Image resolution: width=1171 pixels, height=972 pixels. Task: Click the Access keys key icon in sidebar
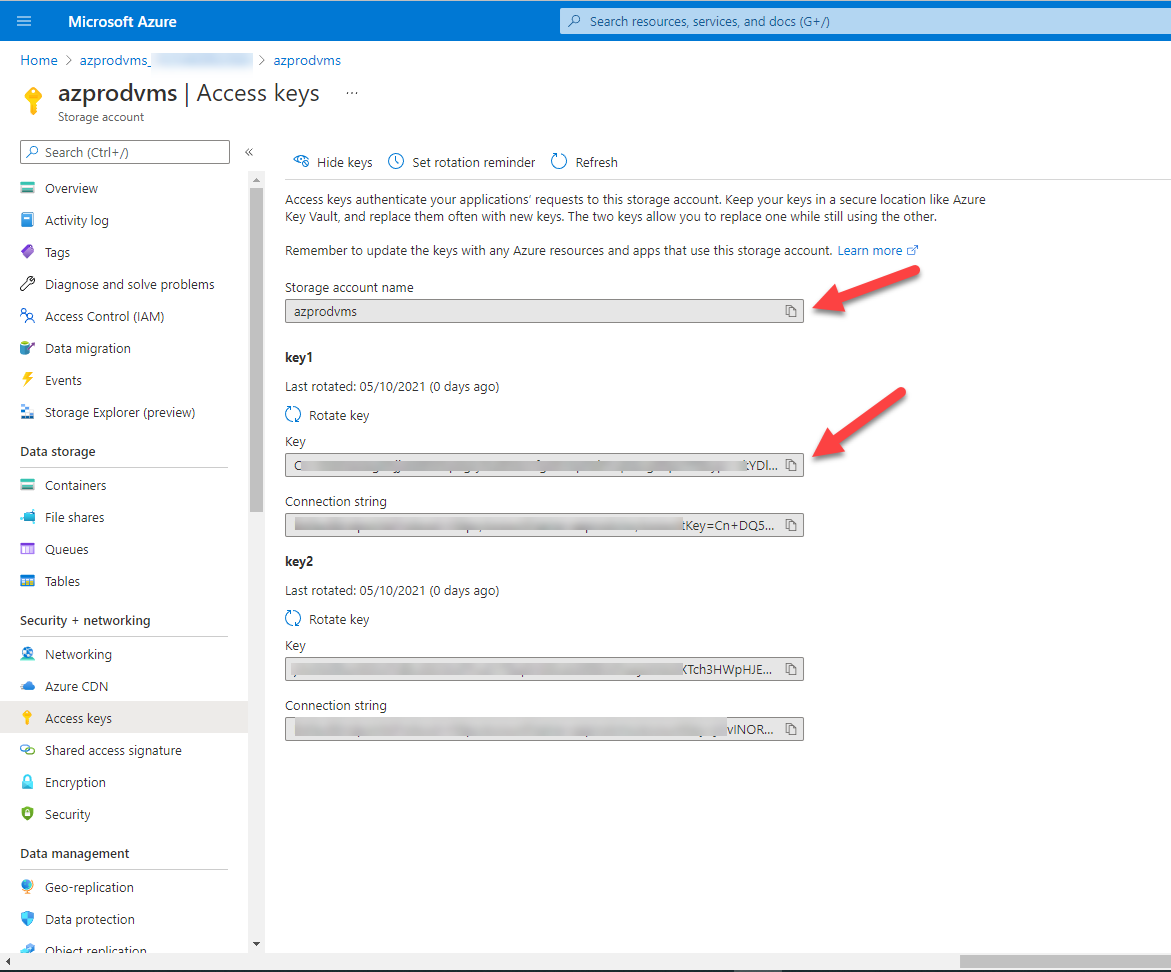coord(28,718)
